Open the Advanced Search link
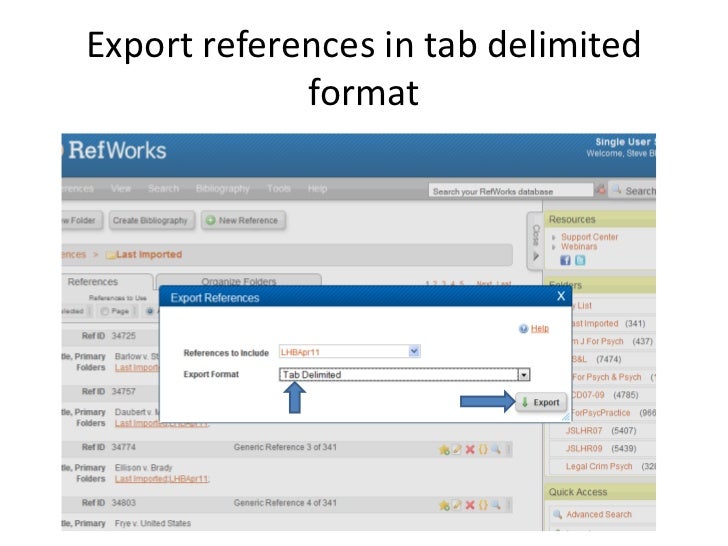 coord(599,514)
